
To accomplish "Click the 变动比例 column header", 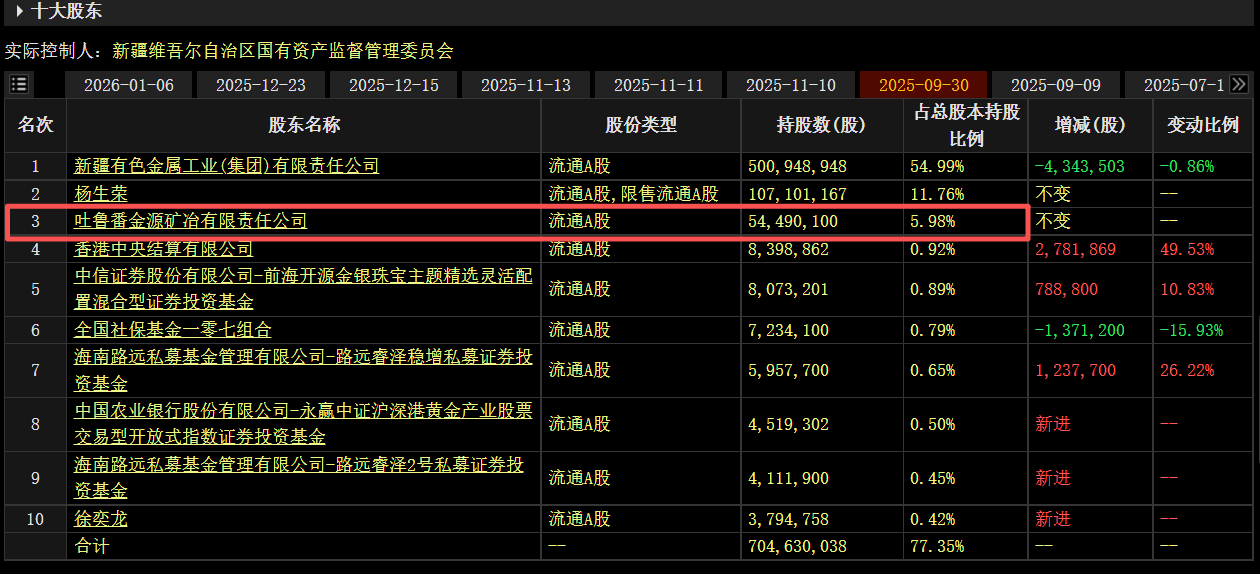I will click(x=1203, y=125).
